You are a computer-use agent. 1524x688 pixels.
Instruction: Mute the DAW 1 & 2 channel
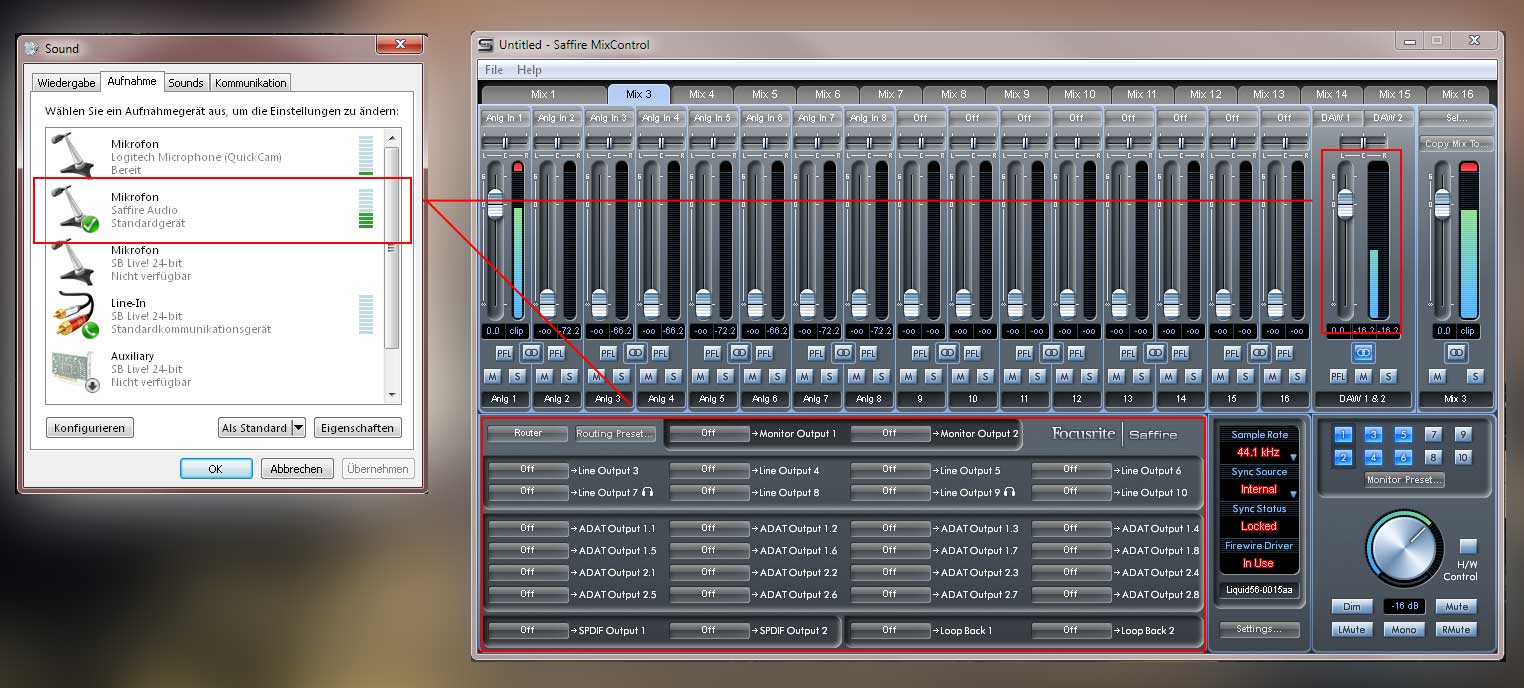pos(1363,376)
